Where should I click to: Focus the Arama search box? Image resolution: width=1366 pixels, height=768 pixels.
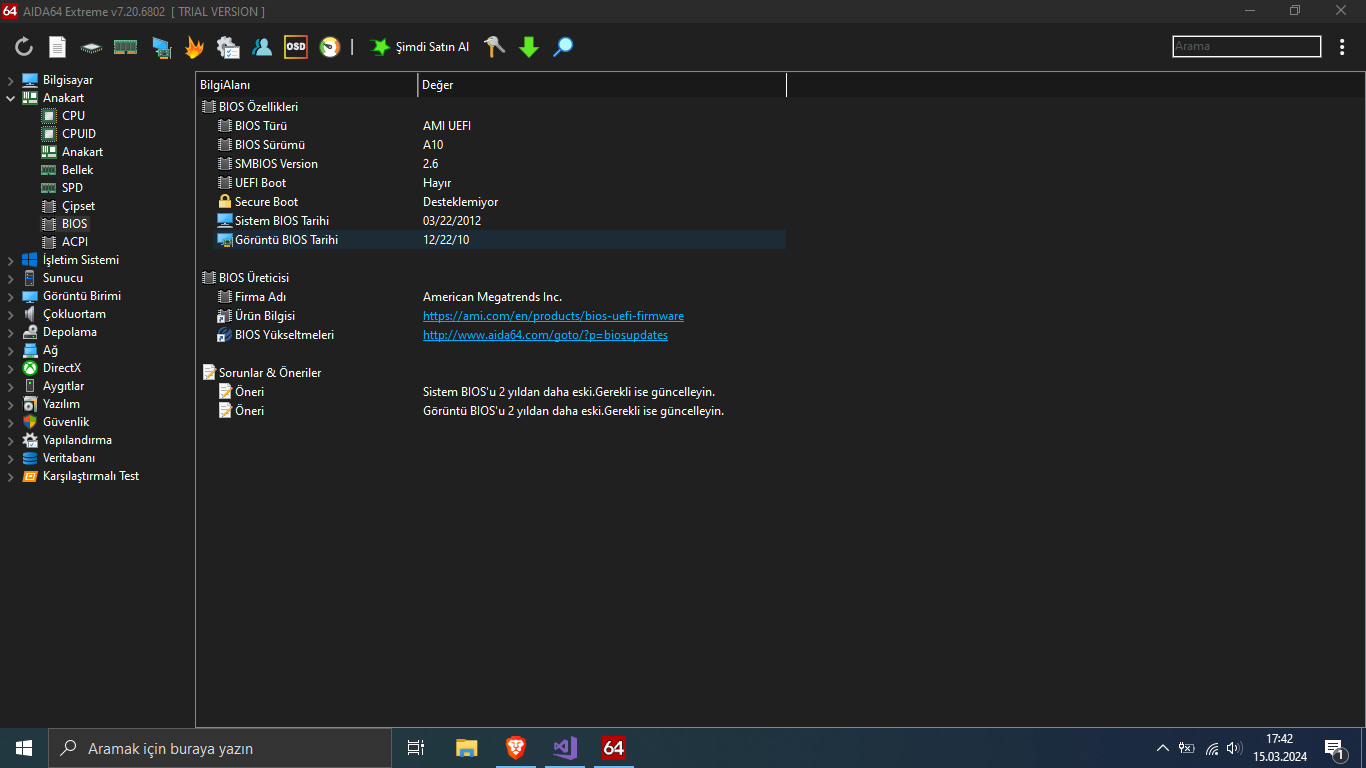pyautogui.click(x=1247, y=46)
